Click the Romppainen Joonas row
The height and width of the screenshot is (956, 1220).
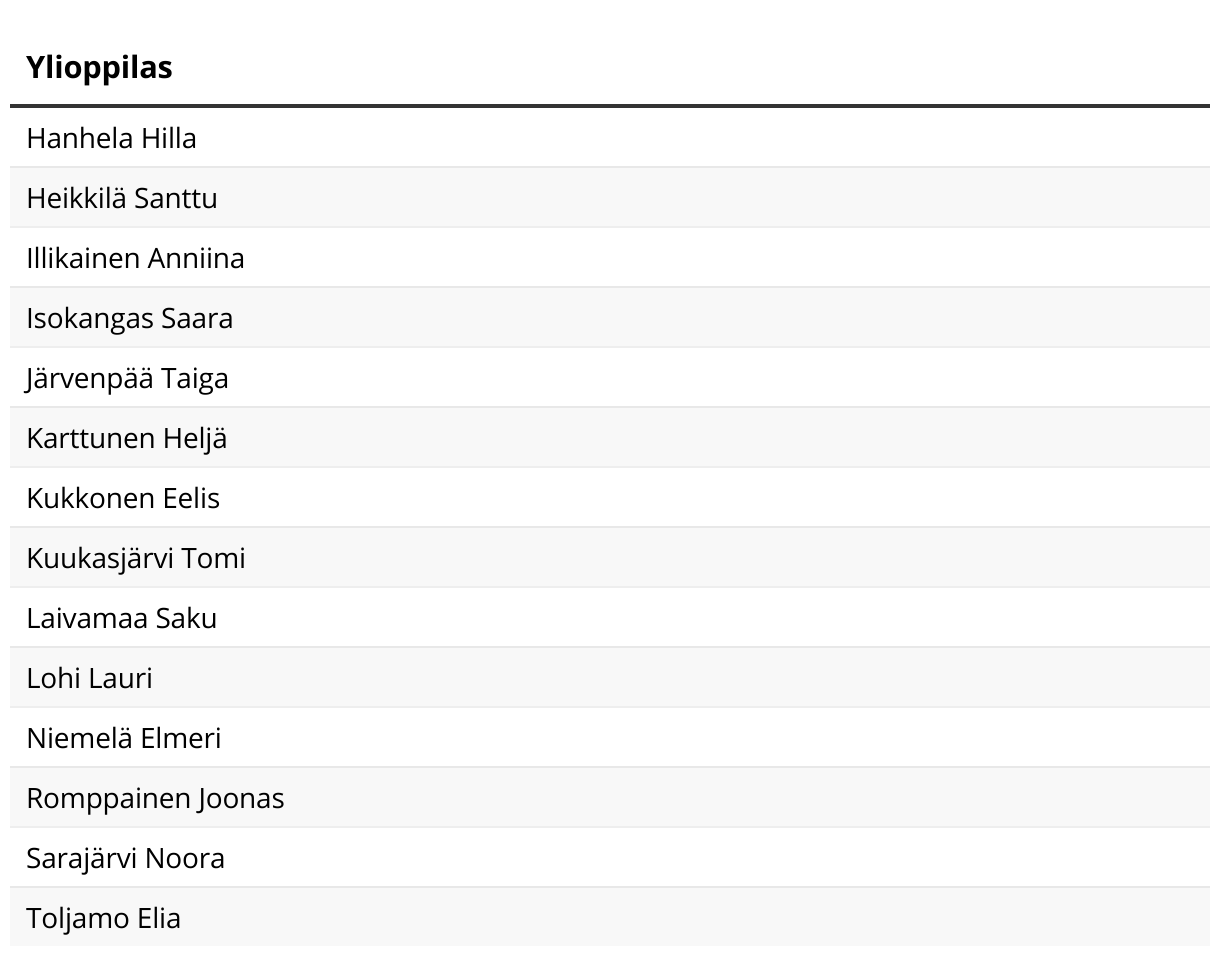point(155,798)
